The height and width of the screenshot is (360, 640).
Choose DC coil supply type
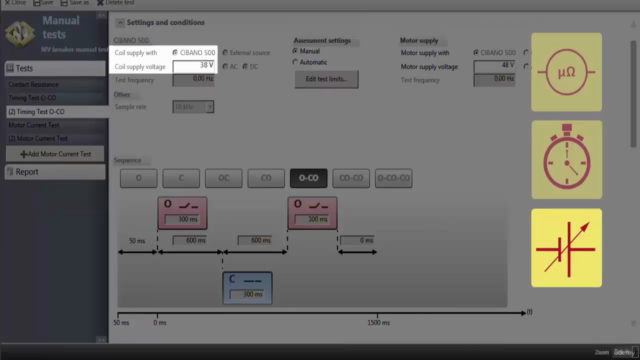click(245, 67)
